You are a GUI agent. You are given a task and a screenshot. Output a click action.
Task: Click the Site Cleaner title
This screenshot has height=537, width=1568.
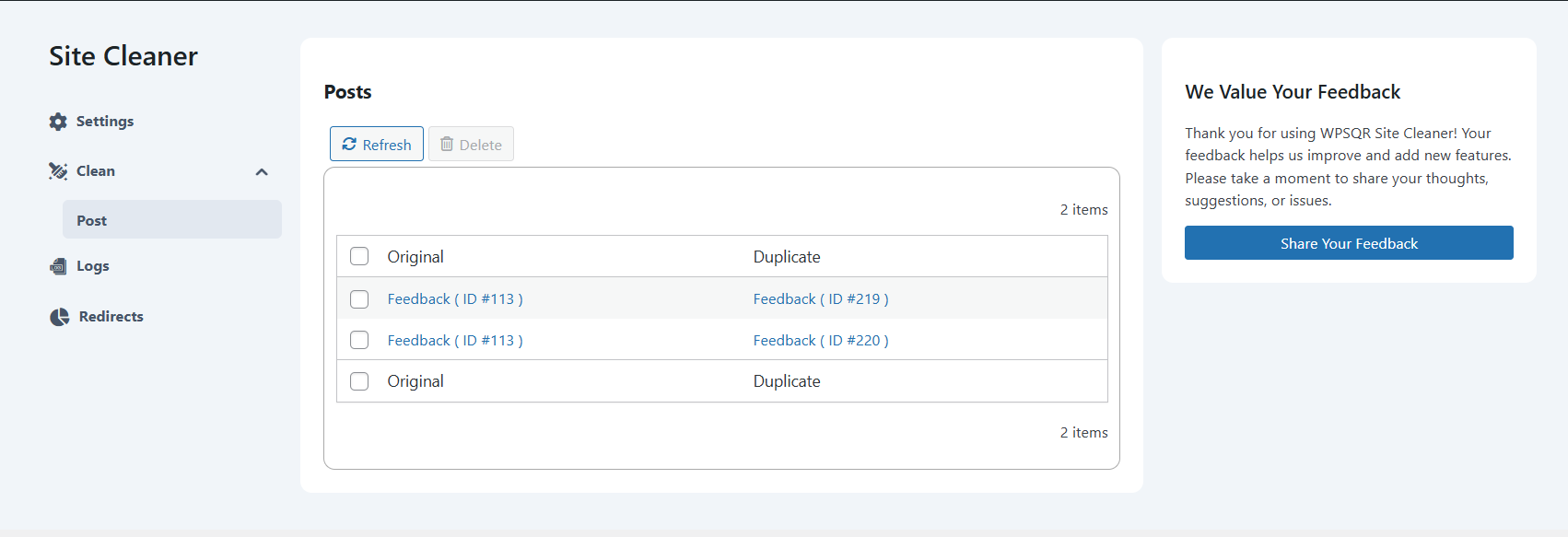coord(123,56)
